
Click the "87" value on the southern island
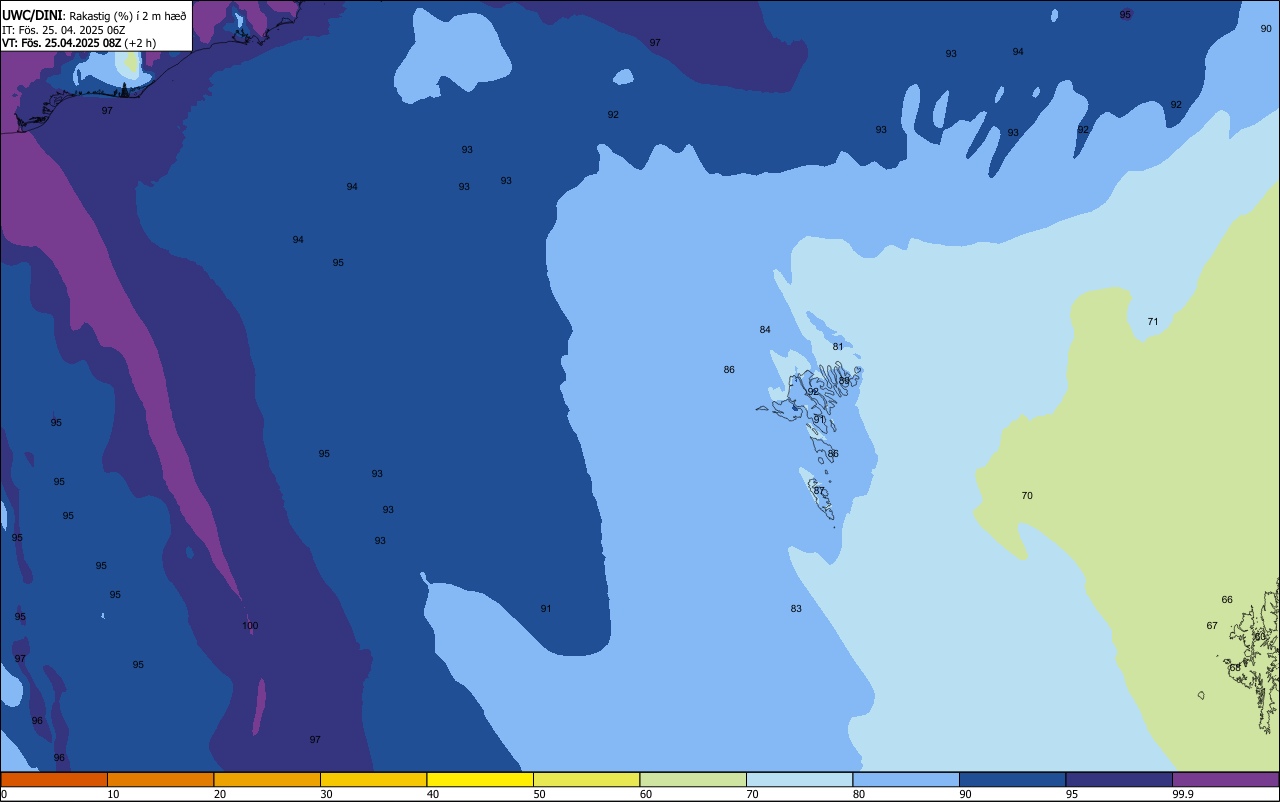(x=819, y=491)
